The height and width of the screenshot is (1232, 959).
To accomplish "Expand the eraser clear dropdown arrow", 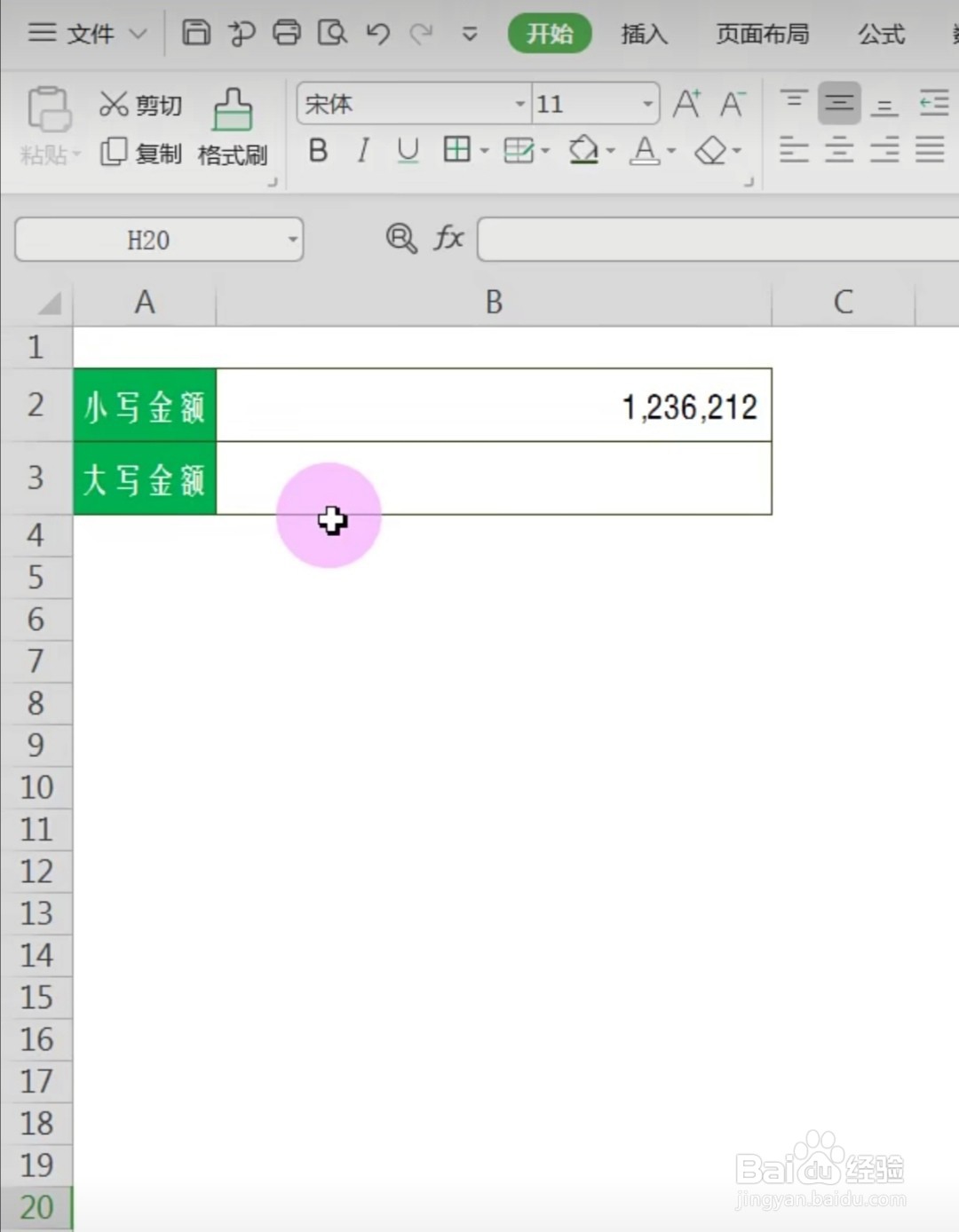I will point(737,151).
